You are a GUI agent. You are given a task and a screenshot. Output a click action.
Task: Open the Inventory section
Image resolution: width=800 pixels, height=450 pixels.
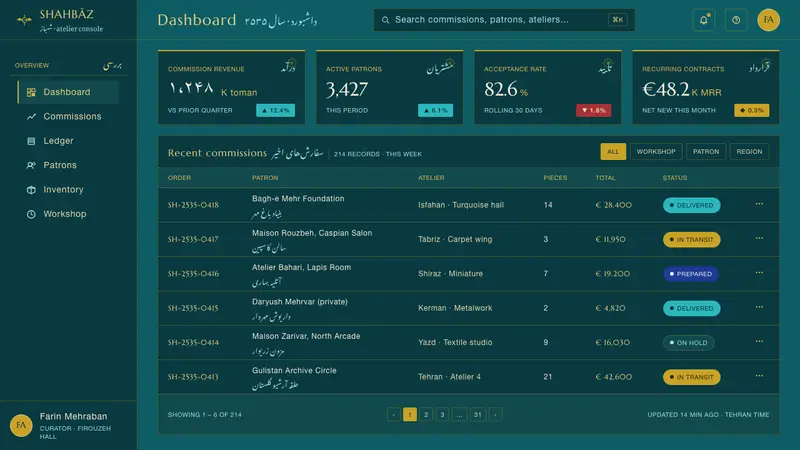pos(68,190)
